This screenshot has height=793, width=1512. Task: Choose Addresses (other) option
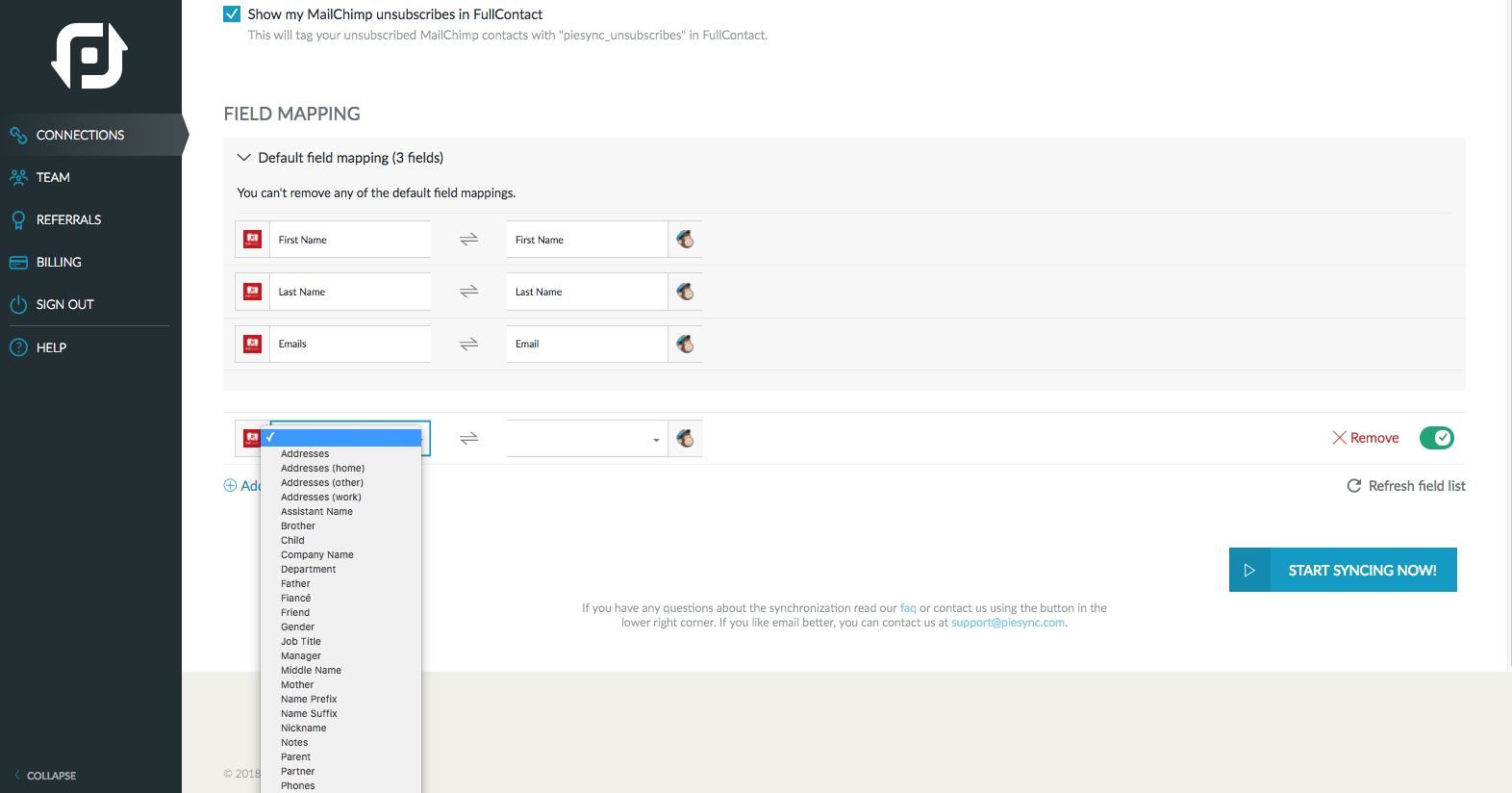341,482
